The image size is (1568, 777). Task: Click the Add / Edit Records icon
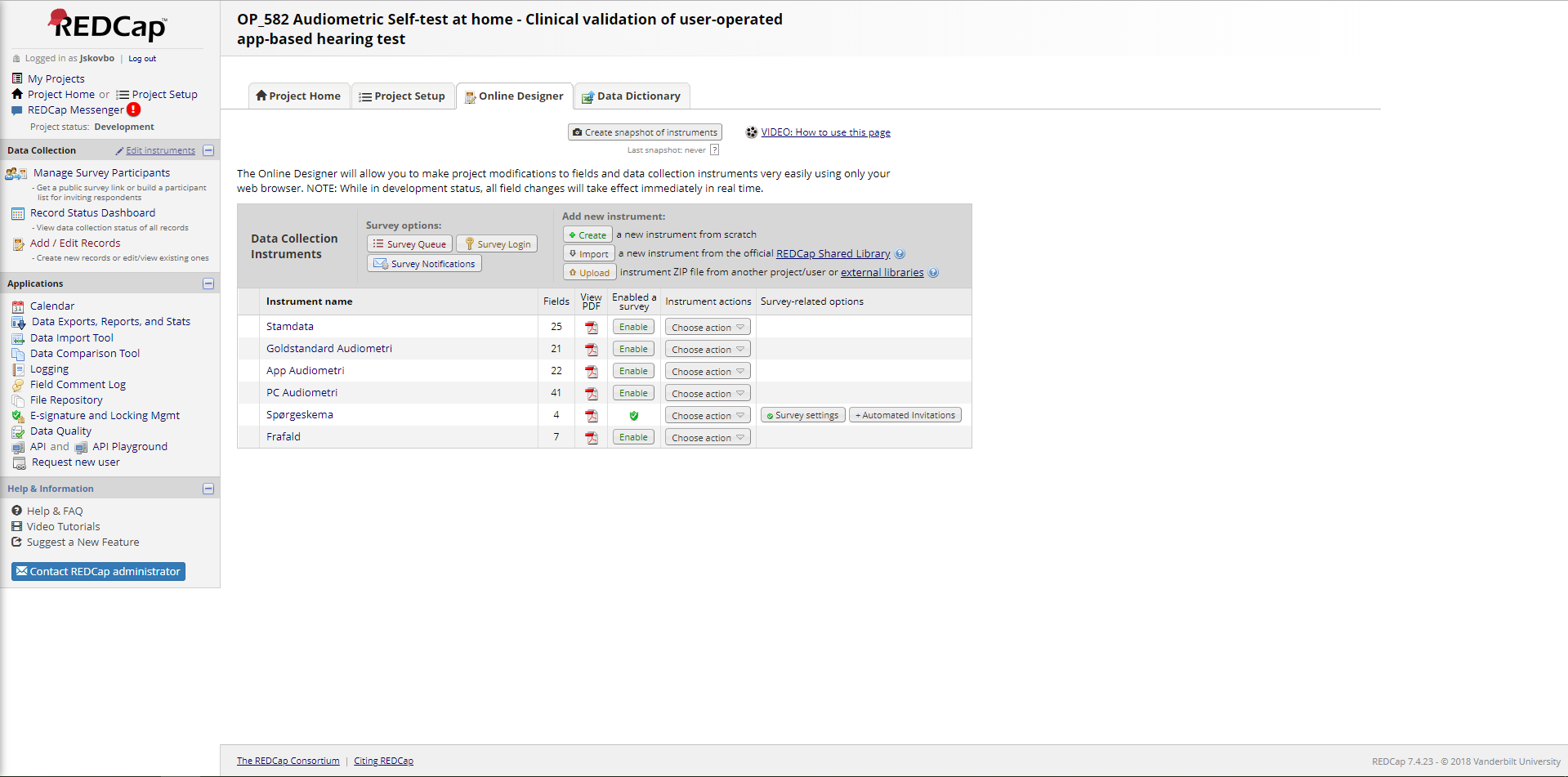coord(19,243)
